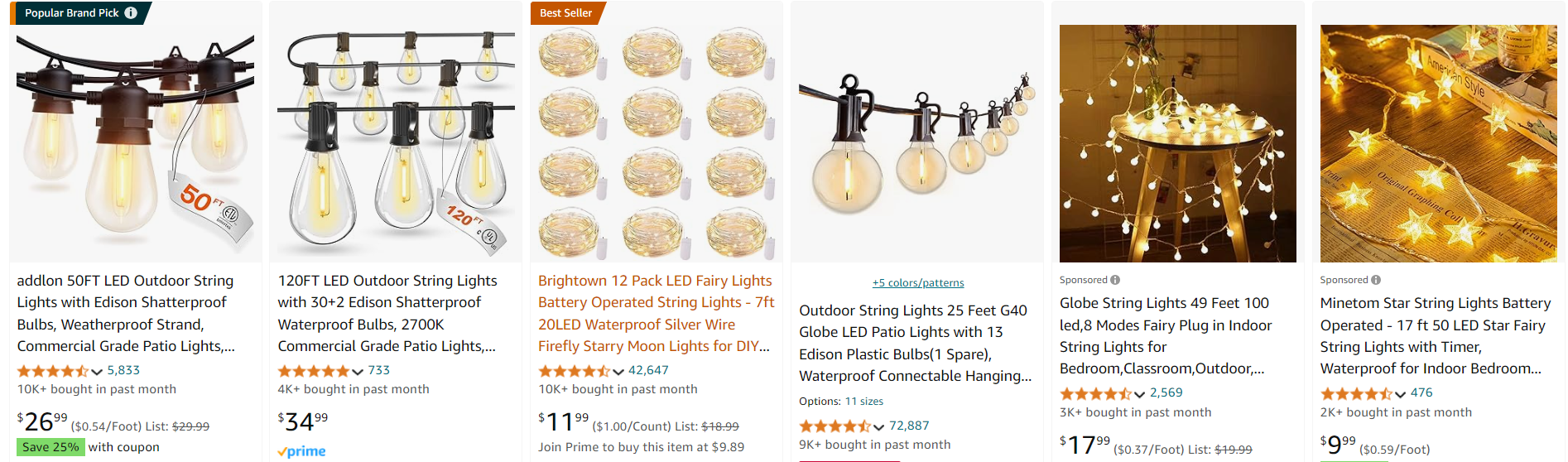Click the info icon beside Globe lights Sponsored label
The width and height of the screenshot is (1568, 462).
[1115, 280]
